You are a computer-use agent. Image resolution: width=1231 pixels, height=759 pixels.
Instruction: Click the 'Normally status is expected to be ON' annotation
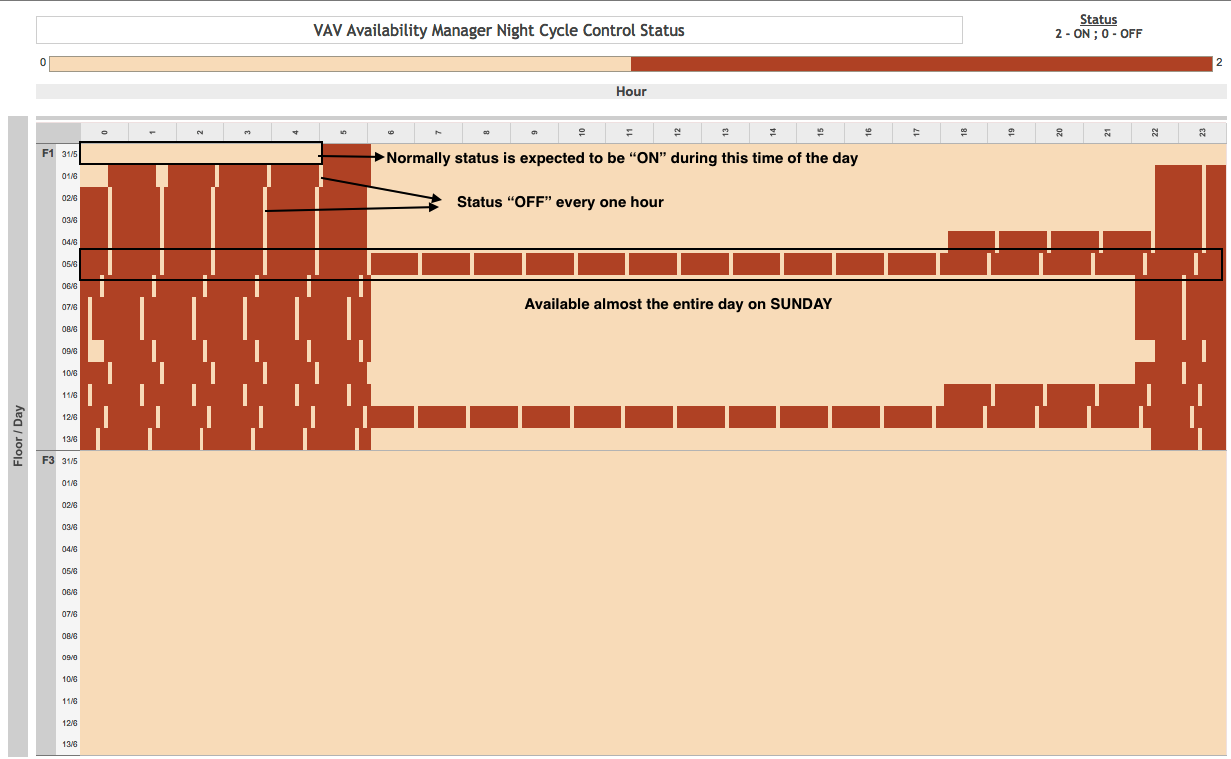click(x=622, y=158)
